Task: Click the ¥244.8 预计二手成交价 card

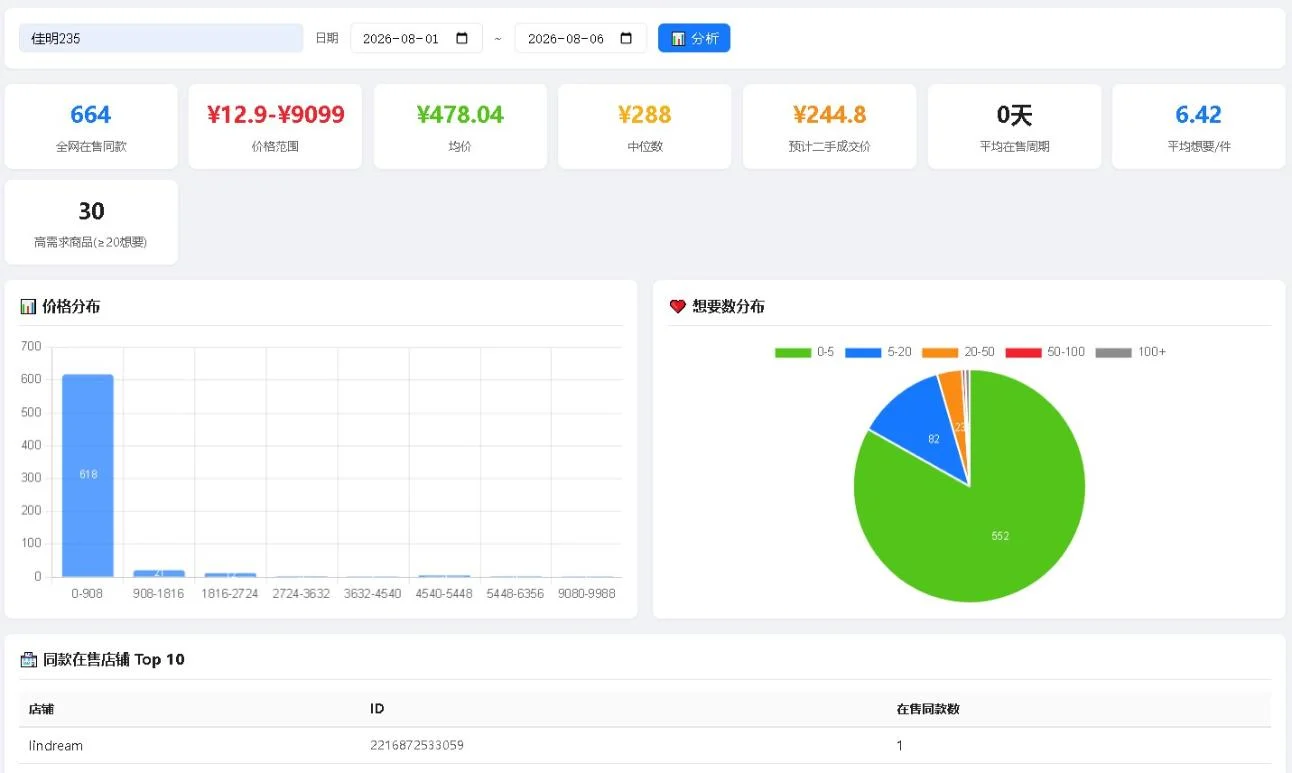Action: [829, 126]
